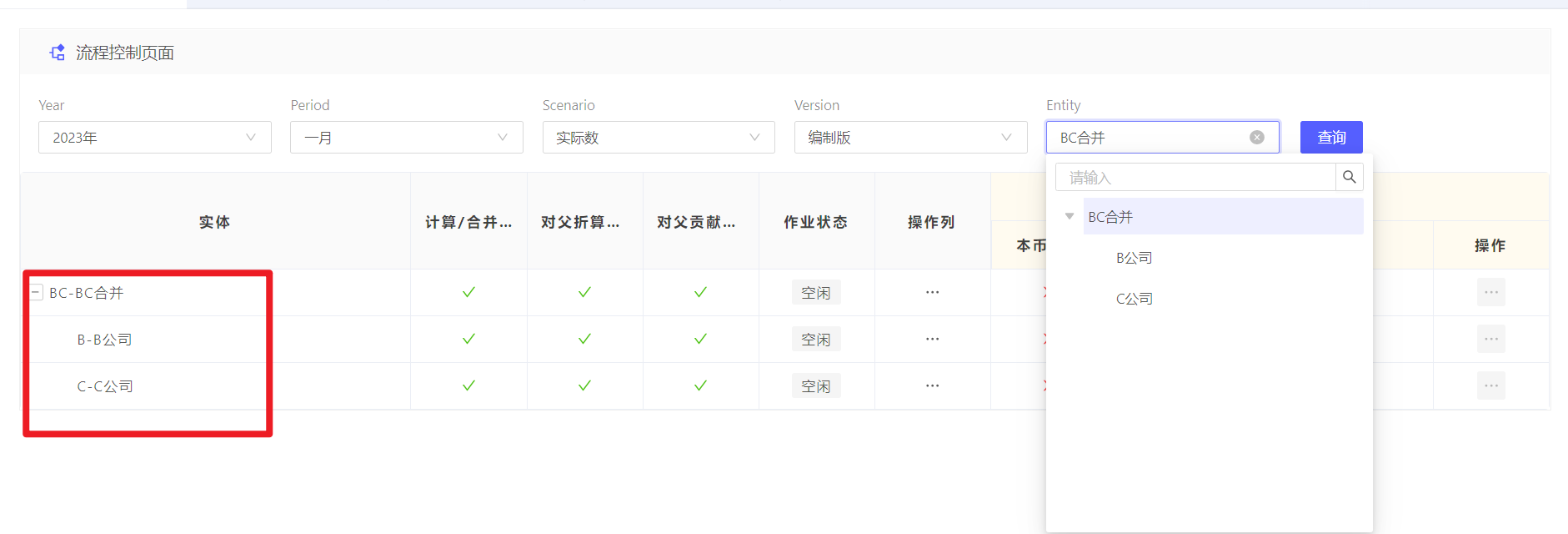Open operations ellipsis for C-C公司 row
Screen dimensions: 1568x534
click(x=932, y=386)
